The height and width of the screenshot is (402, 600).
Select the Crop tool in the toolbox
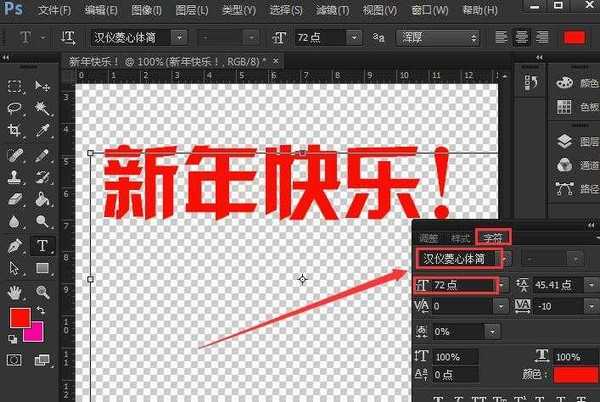15,130
